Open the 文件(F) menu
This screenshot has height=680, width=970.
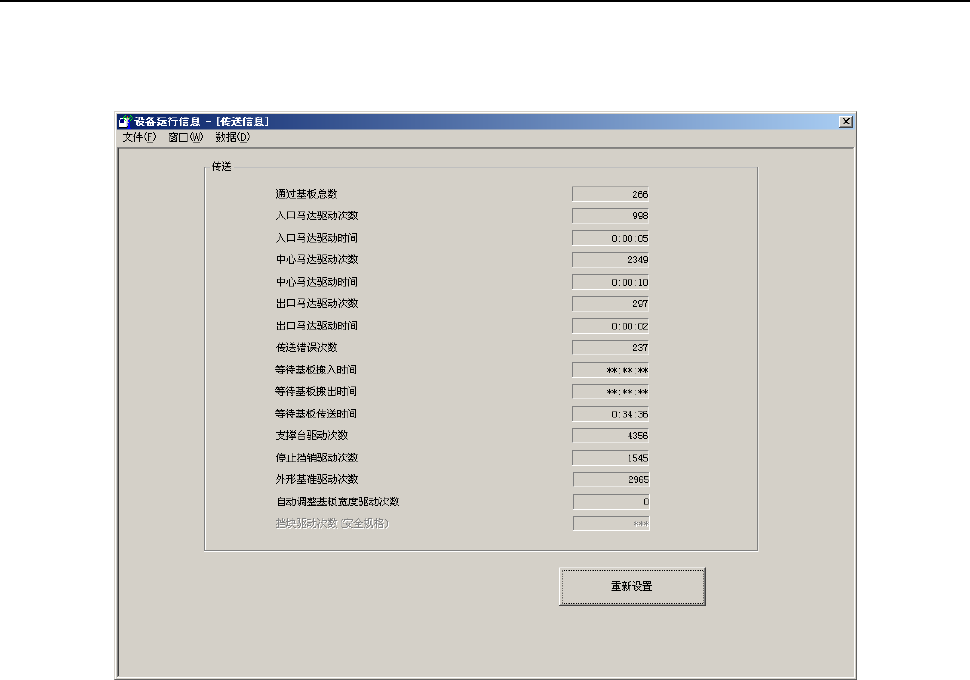(139, 137)
